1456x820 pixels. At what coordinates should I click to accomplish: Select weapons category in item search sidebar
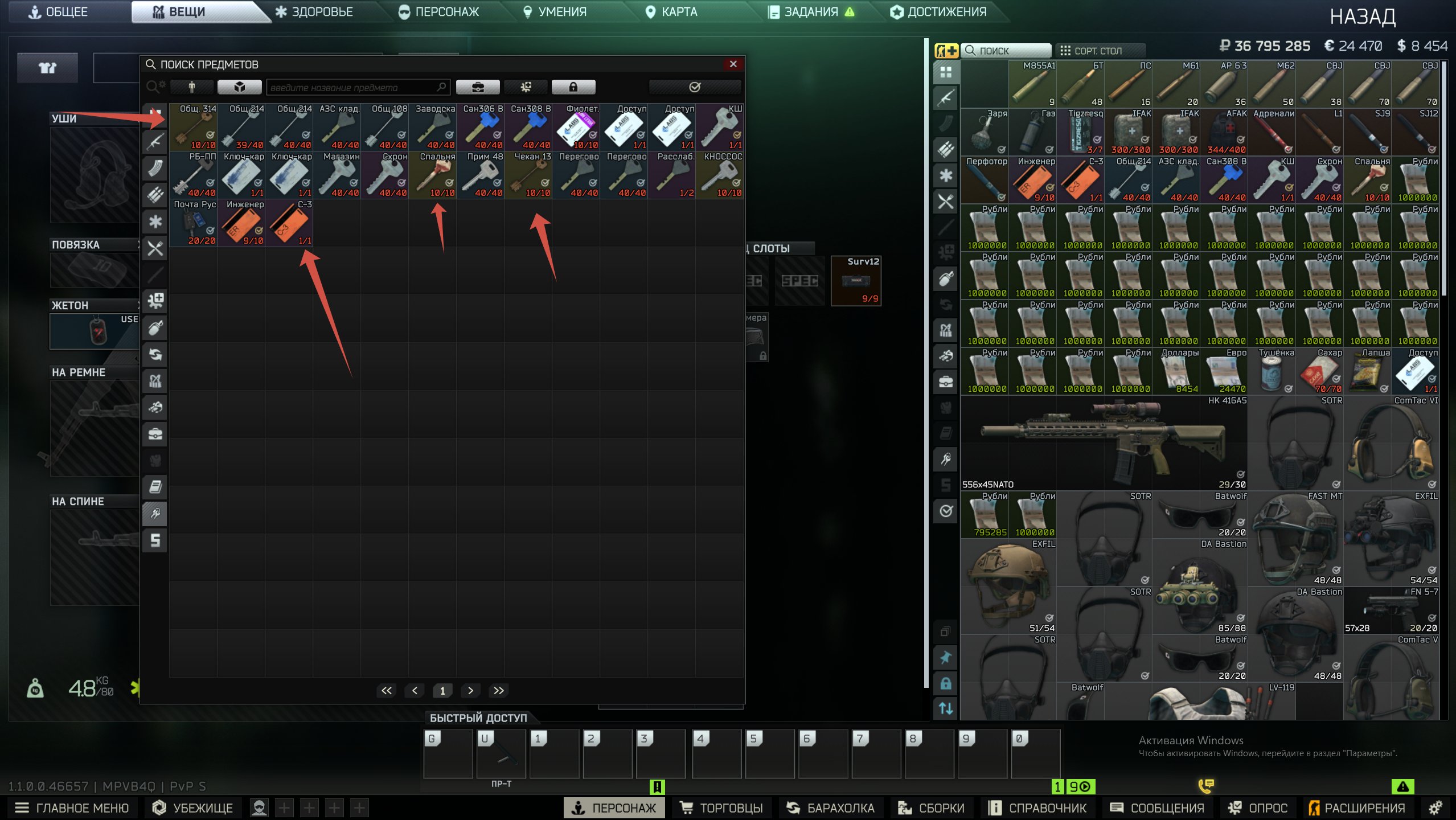coord(155,141)
